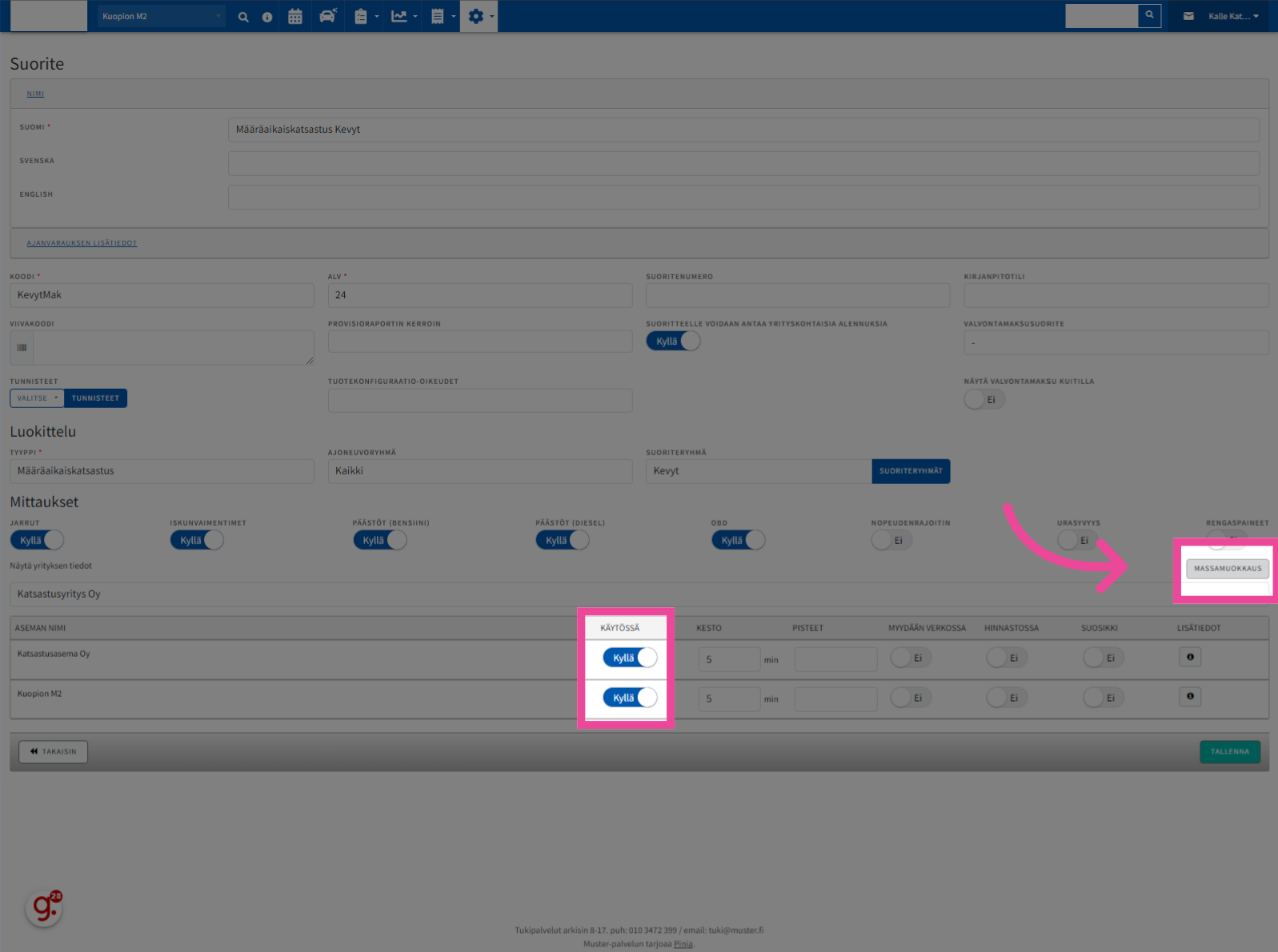Click the English name input field
The image size is (1278, 952).
click(x=743, y=197)
